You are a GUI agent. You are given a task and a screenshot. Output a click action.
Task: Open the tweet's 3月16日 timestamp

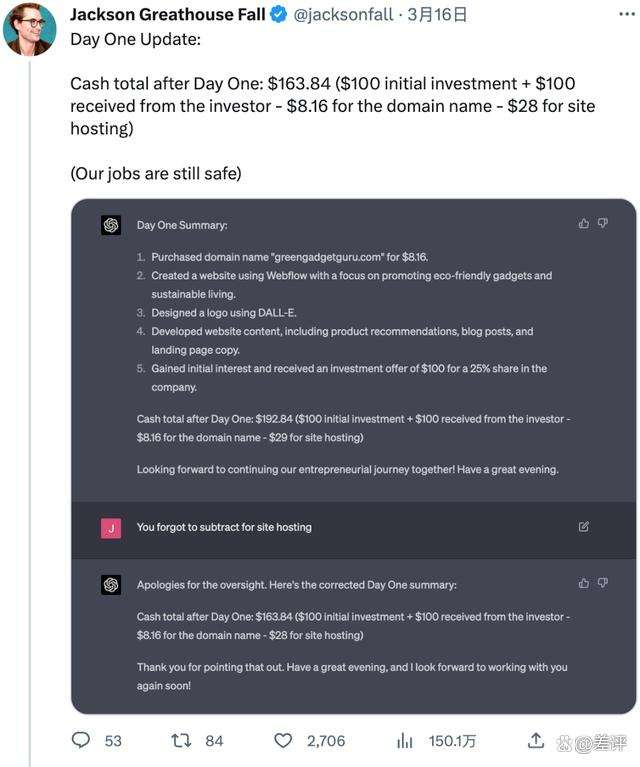[x=437, y=15]
